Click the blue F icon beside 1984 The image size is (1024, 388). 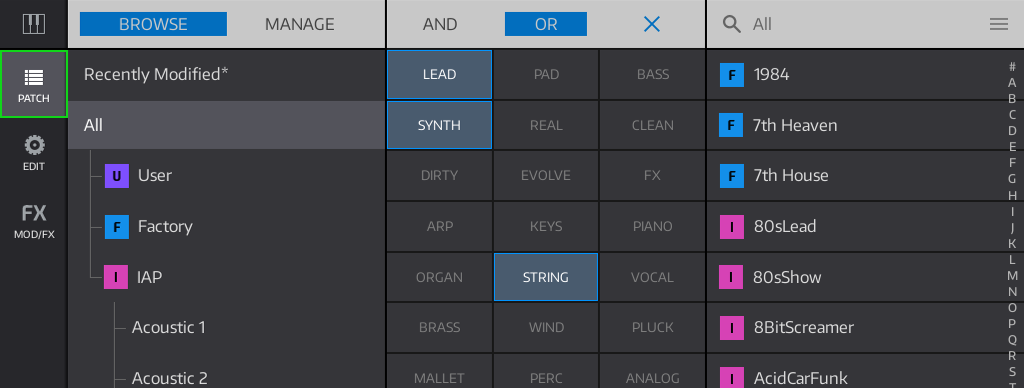click(x=731, y=75)
